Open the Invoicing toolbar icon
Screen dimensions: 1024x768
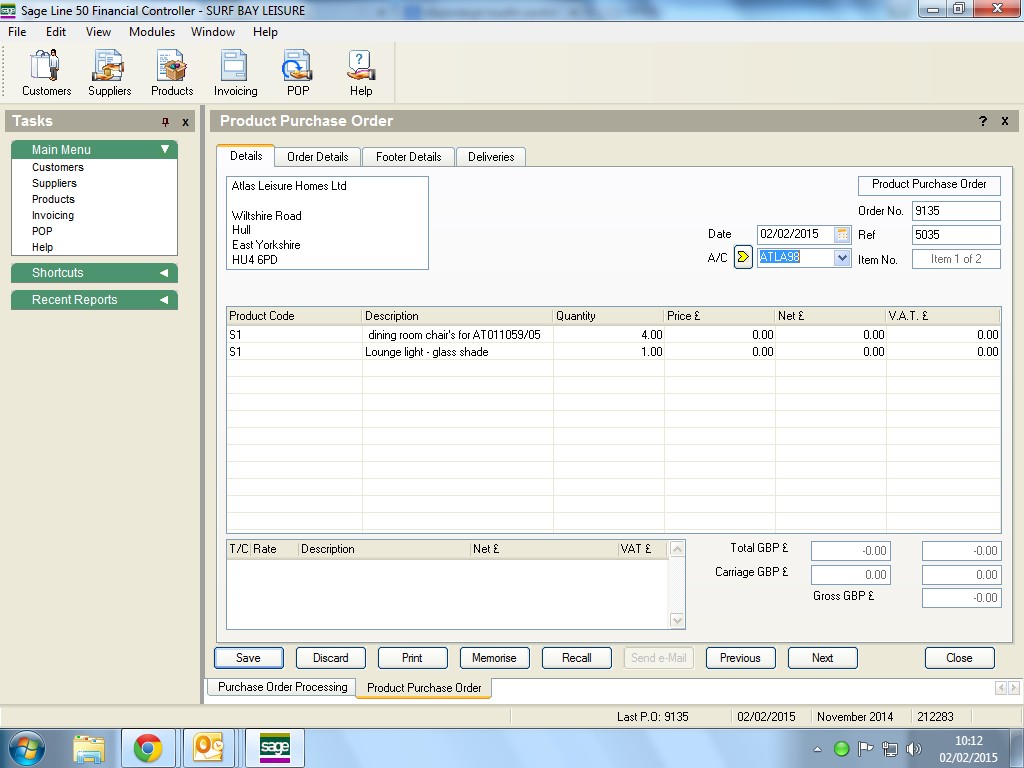pyautogui.click(x=235, y=73)
